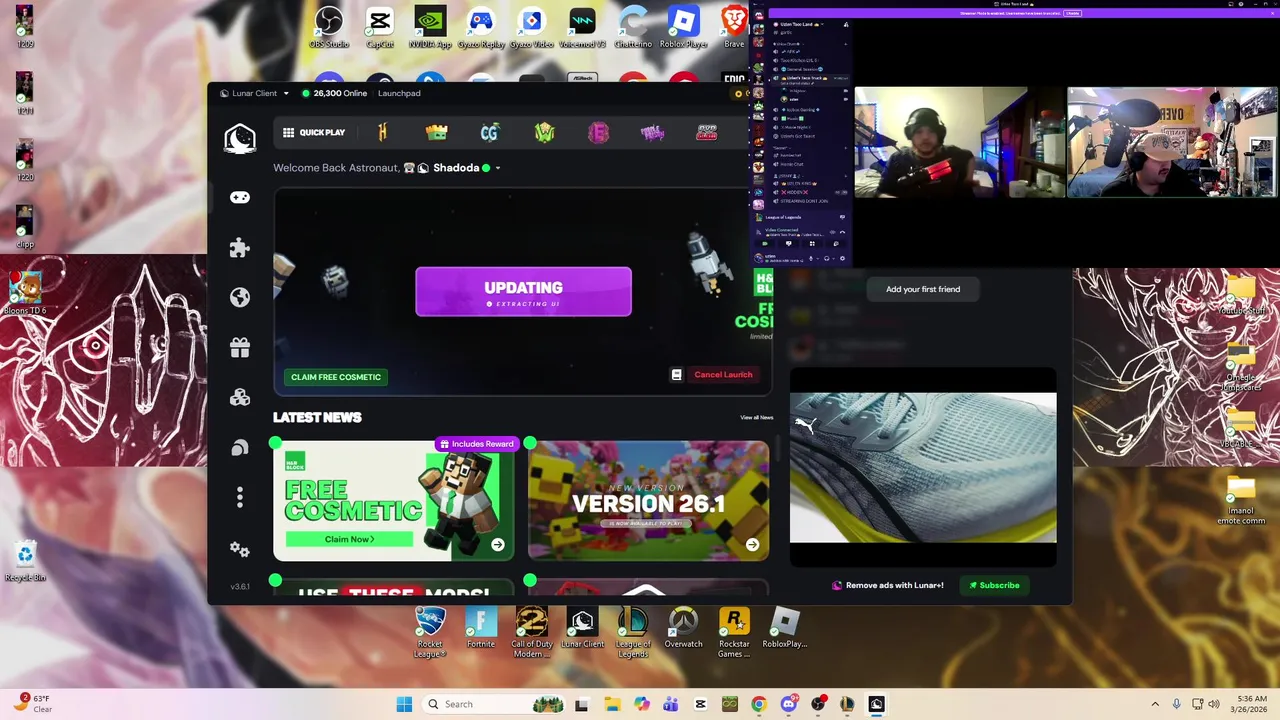The image size is (1280, 720).
Task: Open Google Chrome from taskbar
Action: pyautogui.click(x=759, y=704)
